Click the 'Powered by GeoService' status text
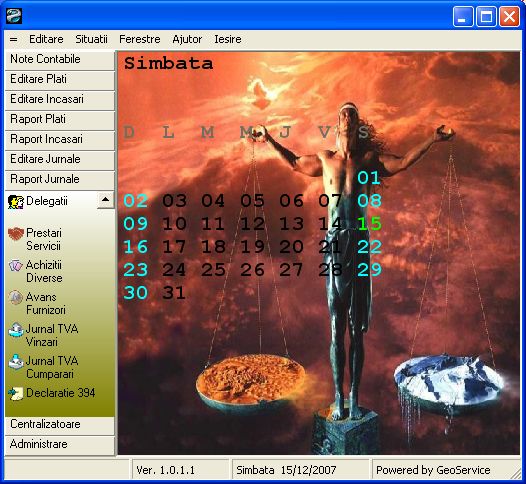 (433, 470)
